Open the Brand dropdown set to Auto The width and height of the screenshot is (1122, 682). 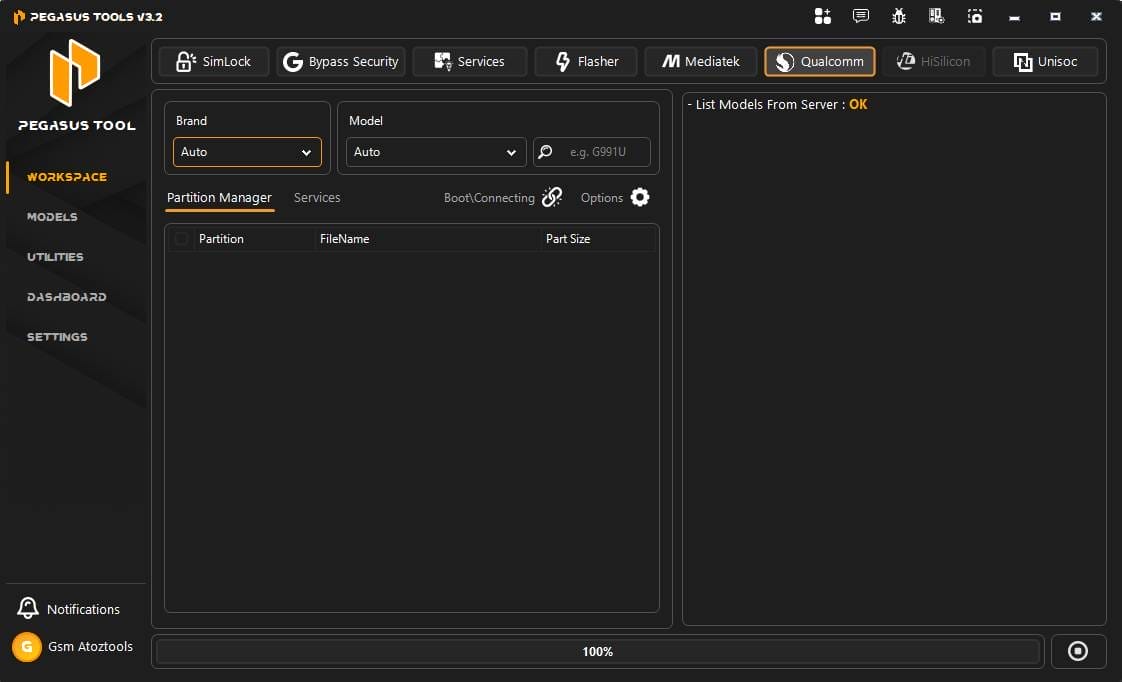[x=247, y=152]
